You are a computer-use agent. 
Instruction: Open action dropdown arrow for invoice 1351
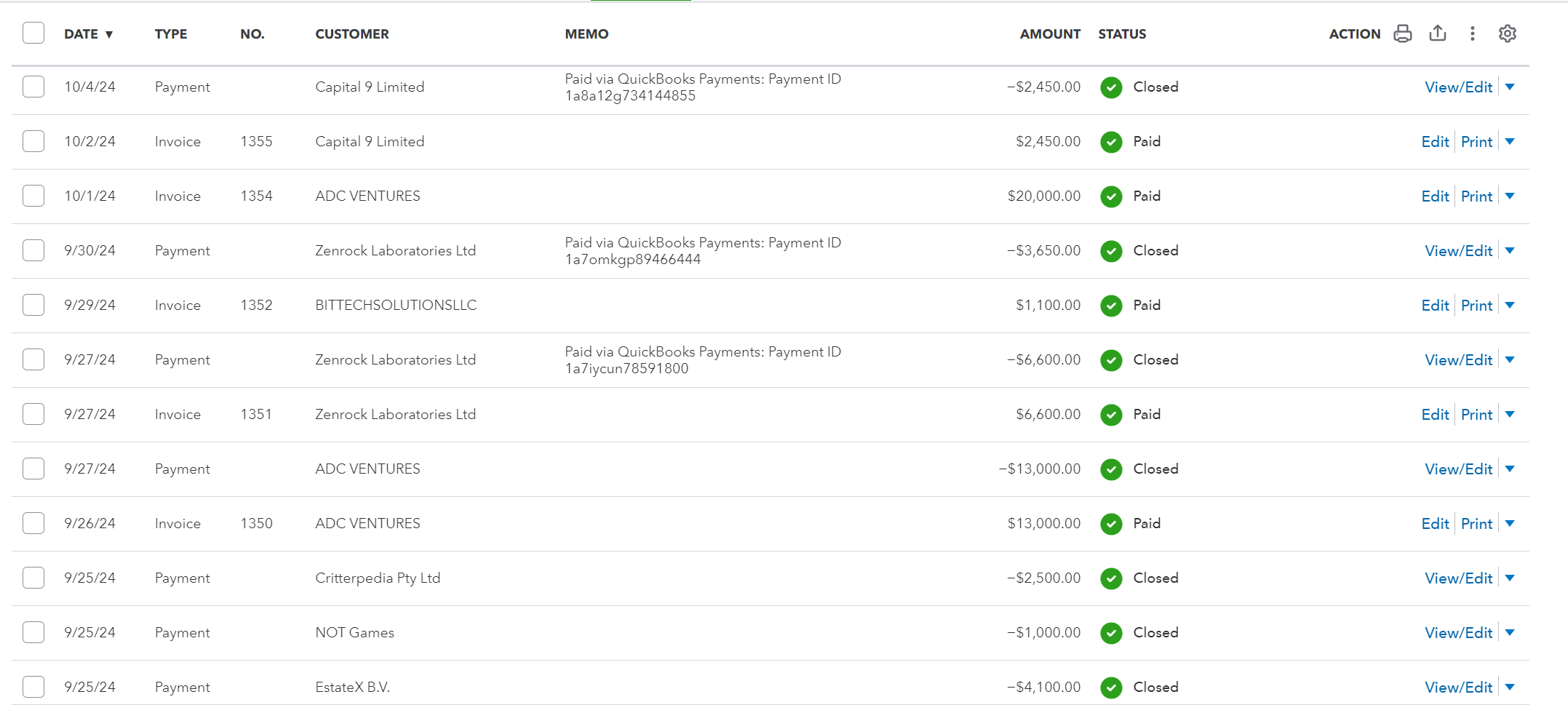(1510, 415)
